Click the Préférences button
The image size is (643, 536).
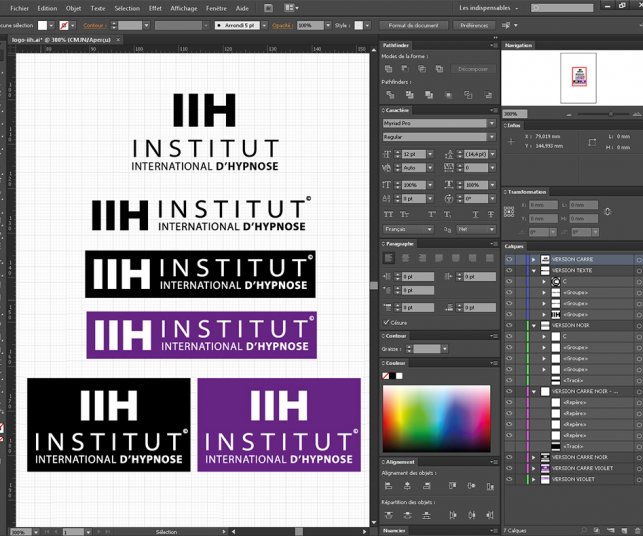[473, 23]
